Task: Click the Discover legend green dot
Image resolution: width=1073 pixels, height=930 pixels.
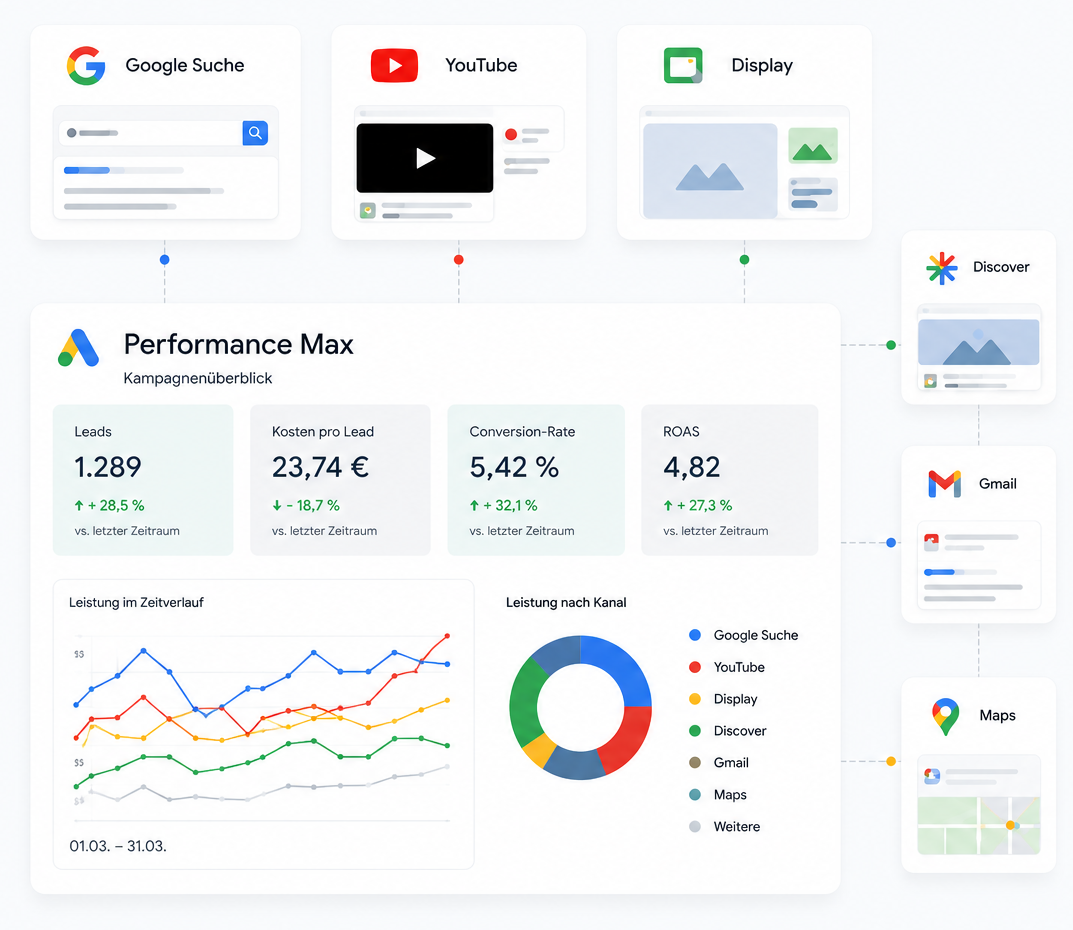Action: tap(695, 731)
